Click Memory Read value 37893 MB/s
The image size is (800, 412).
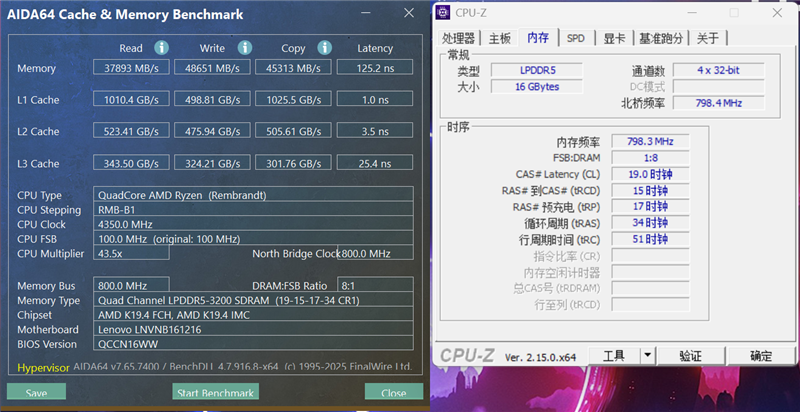[131, 67]
